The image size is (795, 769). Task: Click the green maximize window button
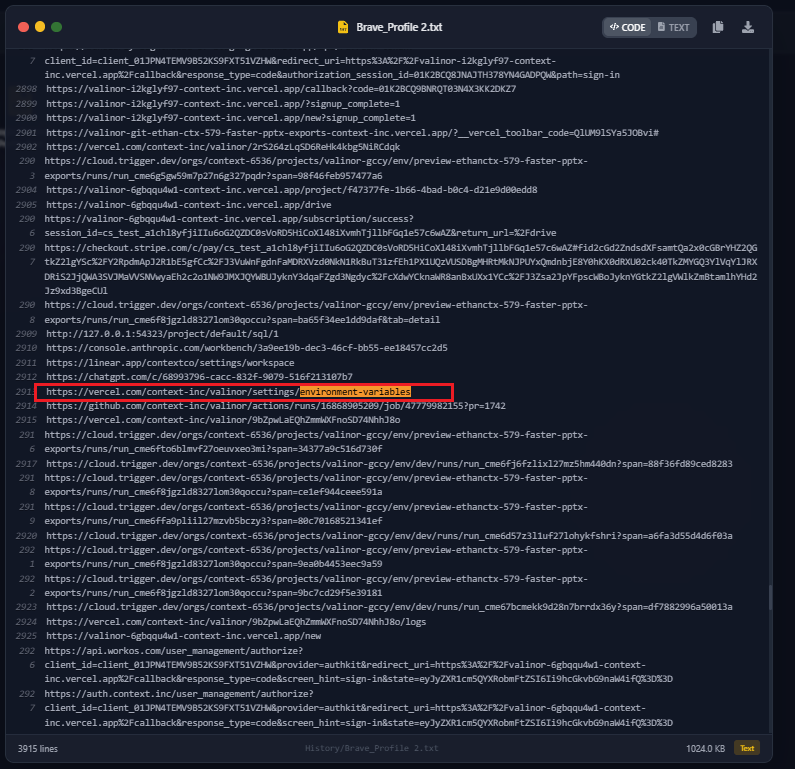point(57,27)
